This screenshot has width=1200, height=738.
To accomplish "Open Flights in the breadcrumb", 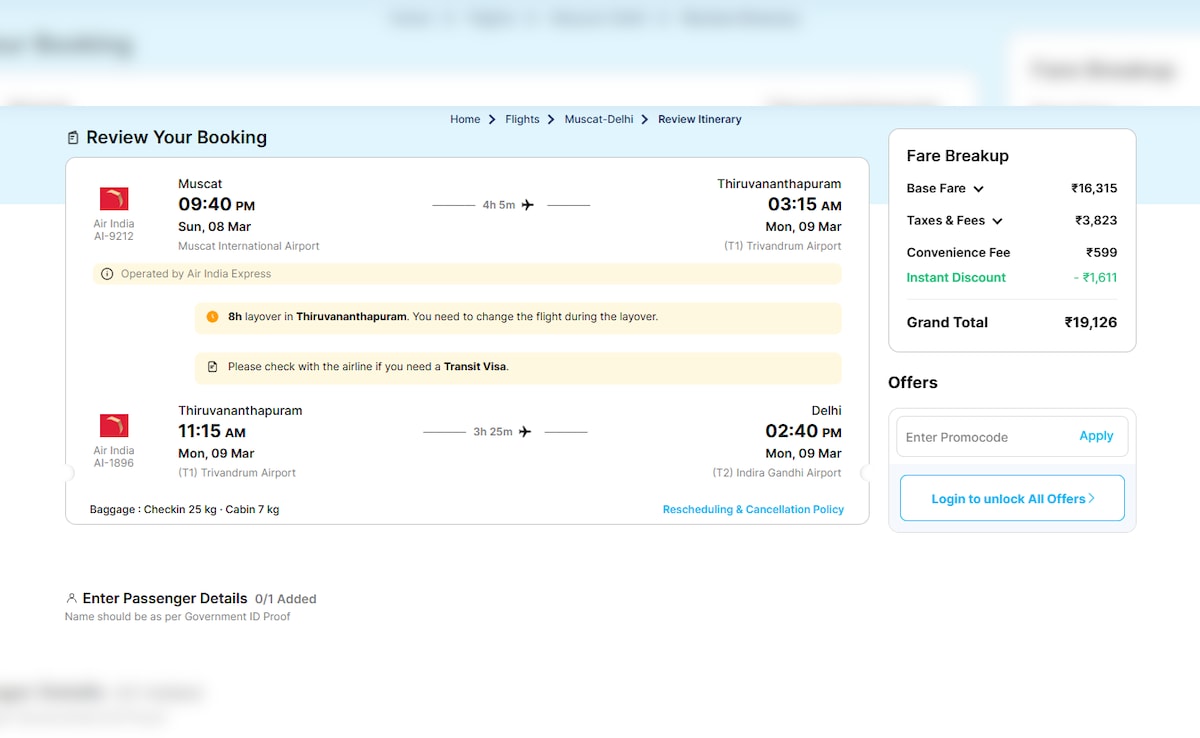I will tap(522, 119).
